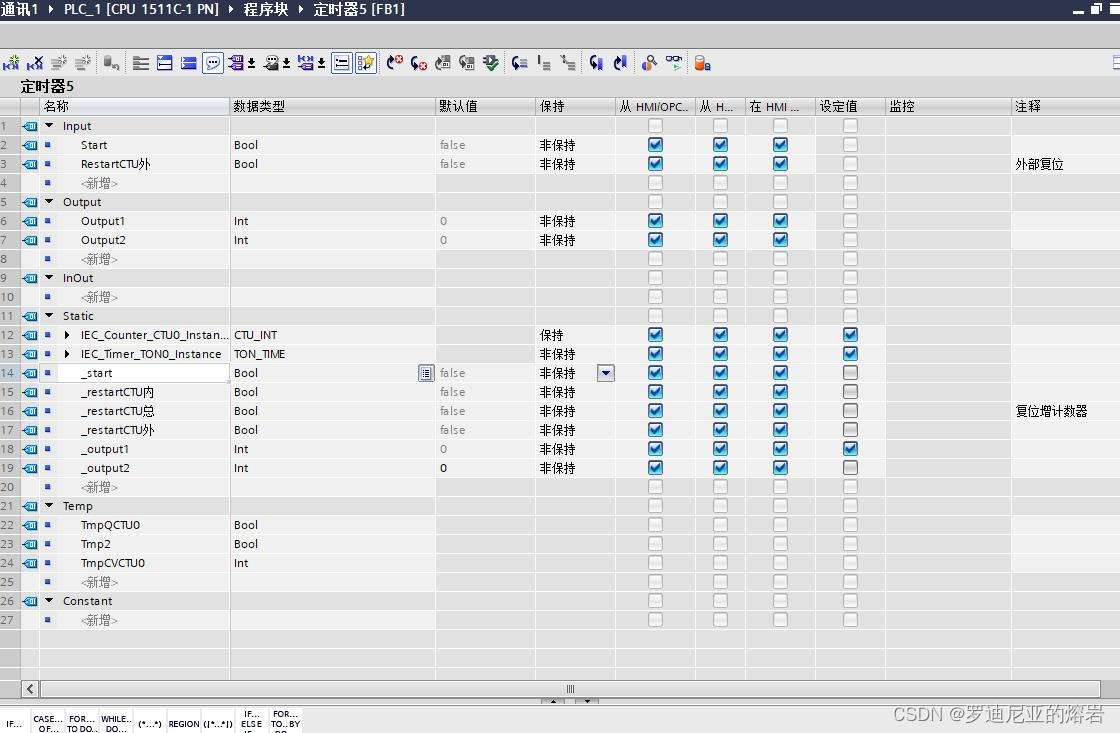Click the grayed database with arrow toolbar icon

(111, 63)
